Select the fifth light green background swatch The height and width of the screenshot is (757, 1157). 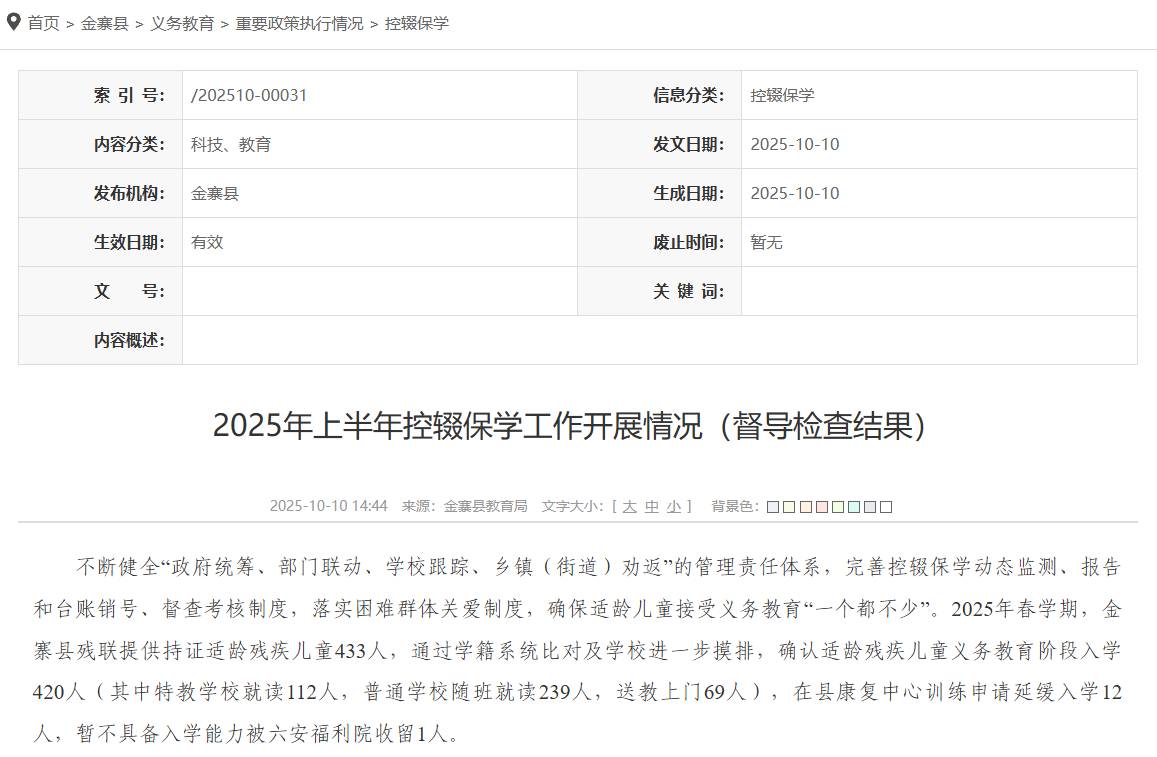tap(837, 507)
